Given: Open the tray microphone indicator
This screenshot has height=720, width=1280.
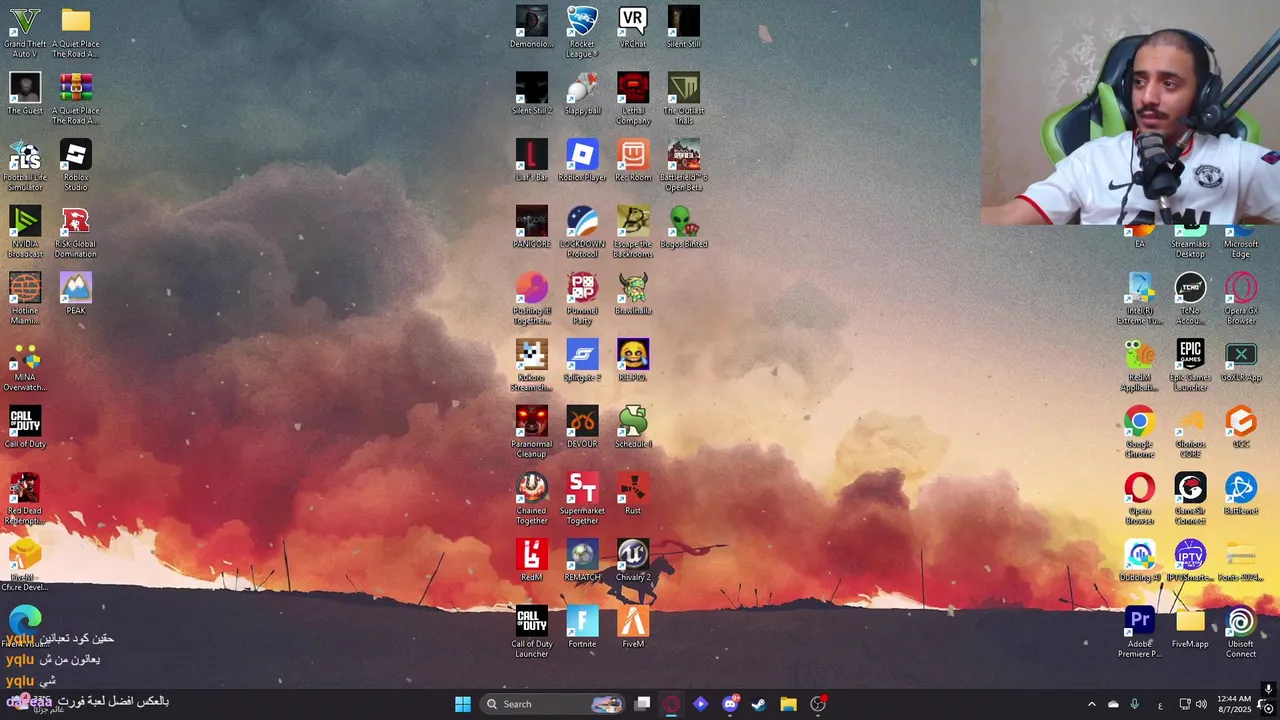Looking at the screenshot, I should coord(1134,704).
